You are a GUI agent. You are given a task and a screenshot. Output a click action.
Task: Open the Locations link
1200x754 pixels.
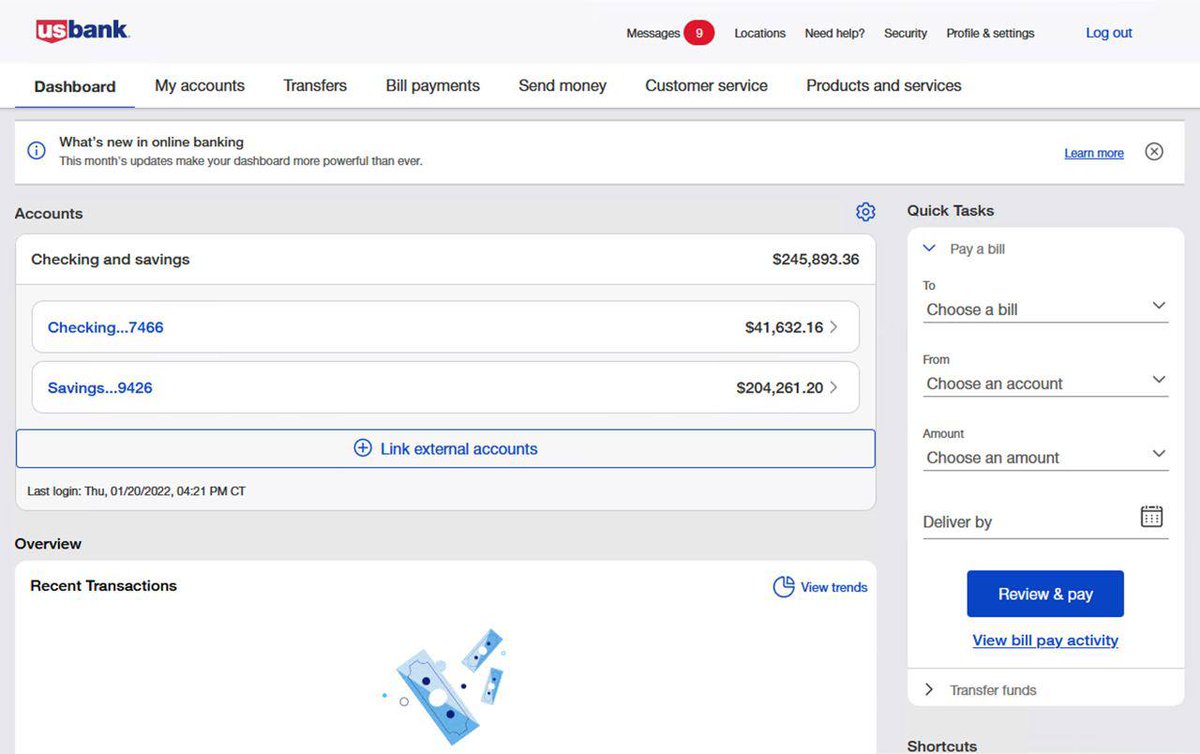pyautogui.click(x=760, y=33)
